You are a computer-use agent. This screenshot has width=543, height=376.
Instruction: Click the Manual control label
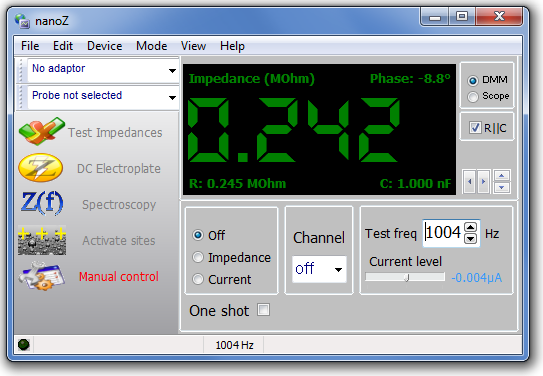point(119,276)
